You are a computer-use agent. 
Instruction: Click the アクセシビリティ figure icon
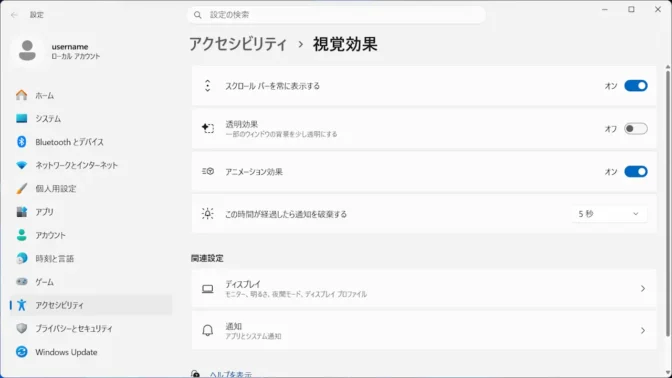(21, 305)
